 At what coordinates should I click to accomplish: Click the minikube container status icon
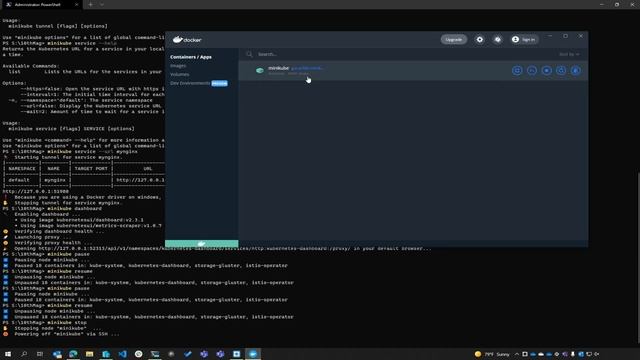click(x=260, y=71)
